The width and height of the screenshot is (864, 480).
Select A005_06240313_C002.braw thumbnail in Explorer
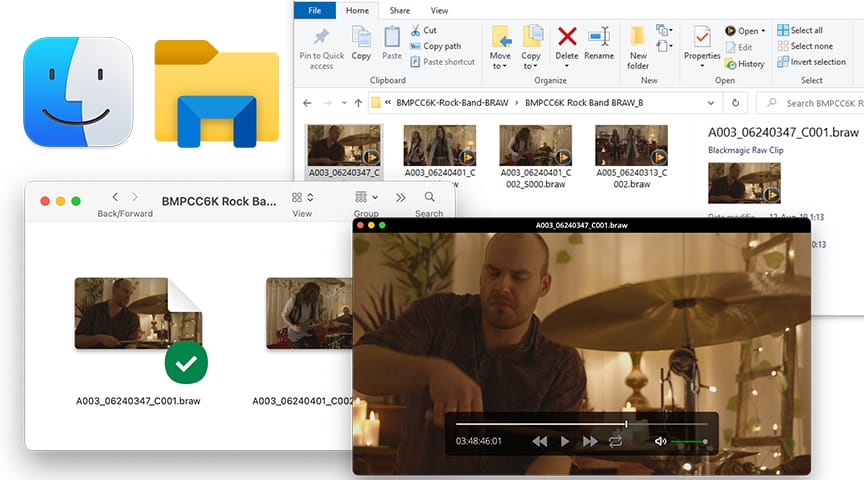click(631, 145)
